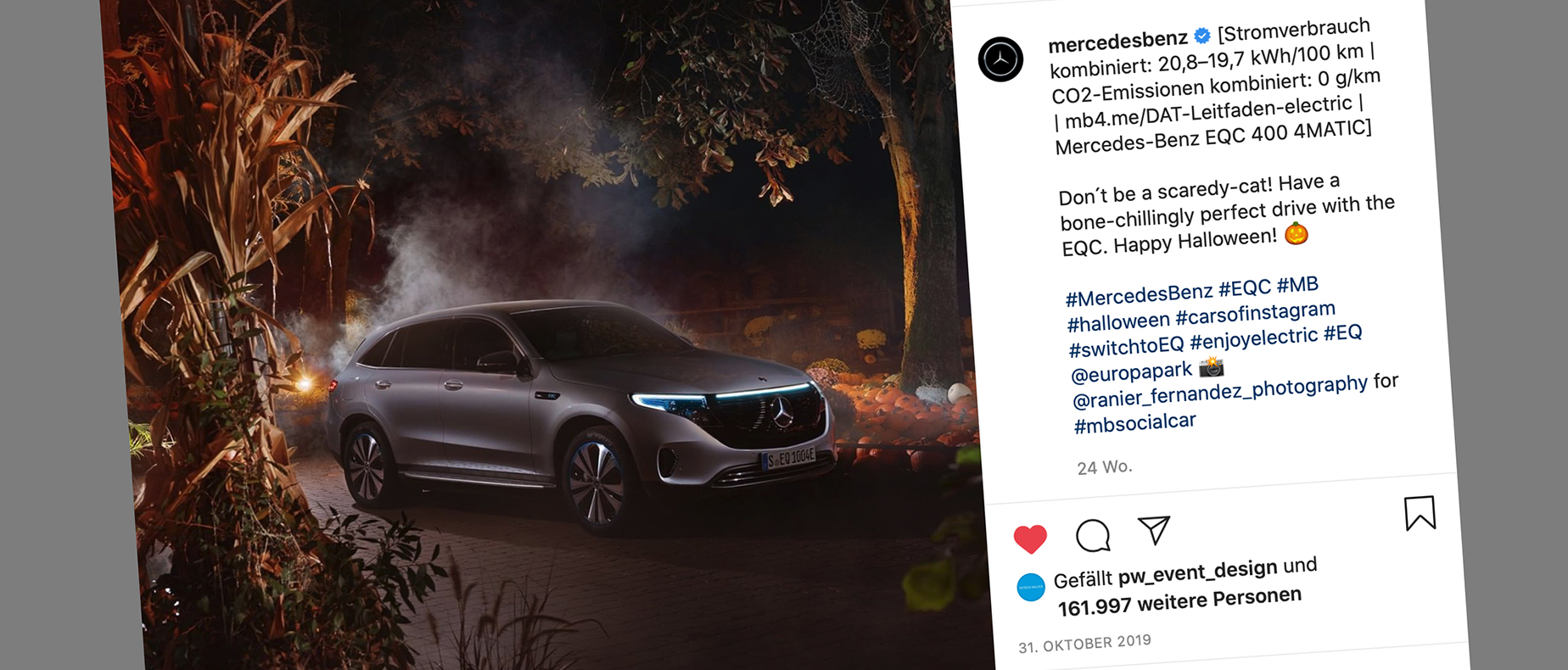Share post with paper plane icon
This screenshot has height=670, width=1568.
[x=1154, y=530]
